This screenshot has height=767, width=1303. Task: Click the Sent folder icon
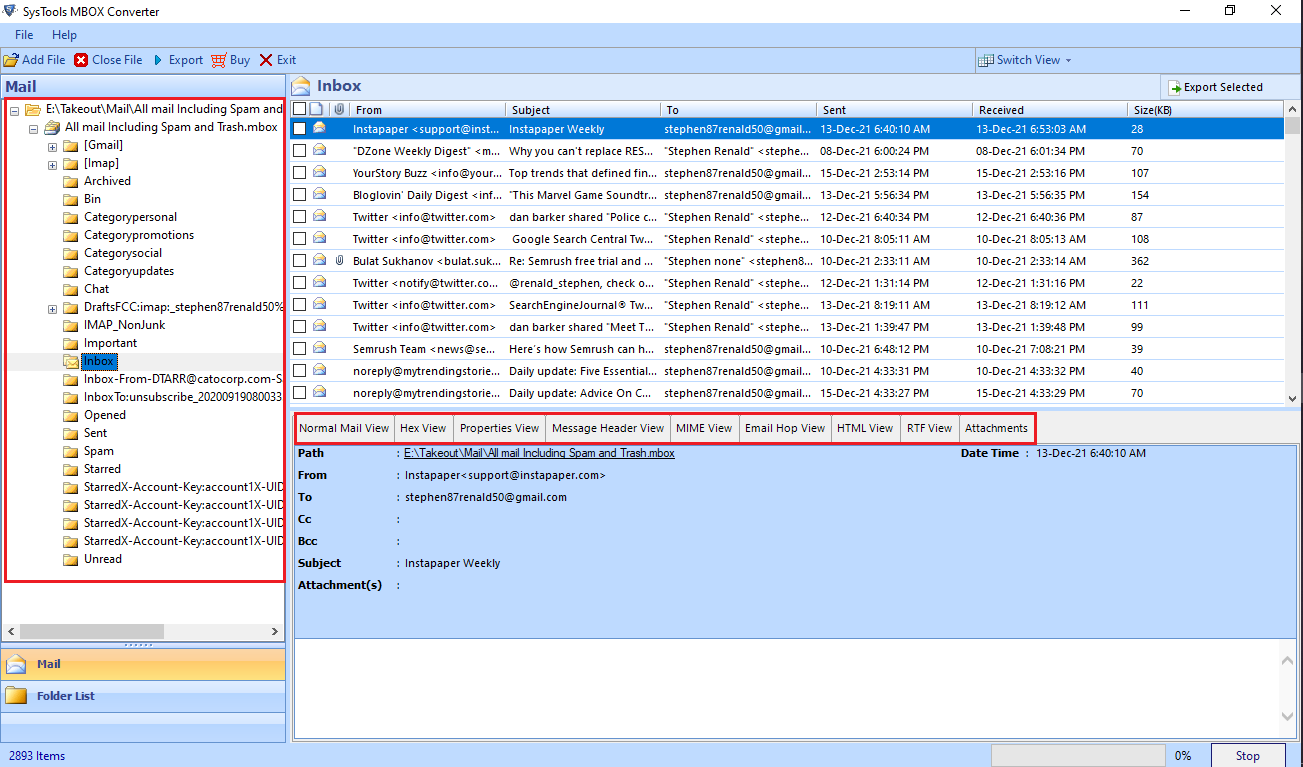[71, 434]
